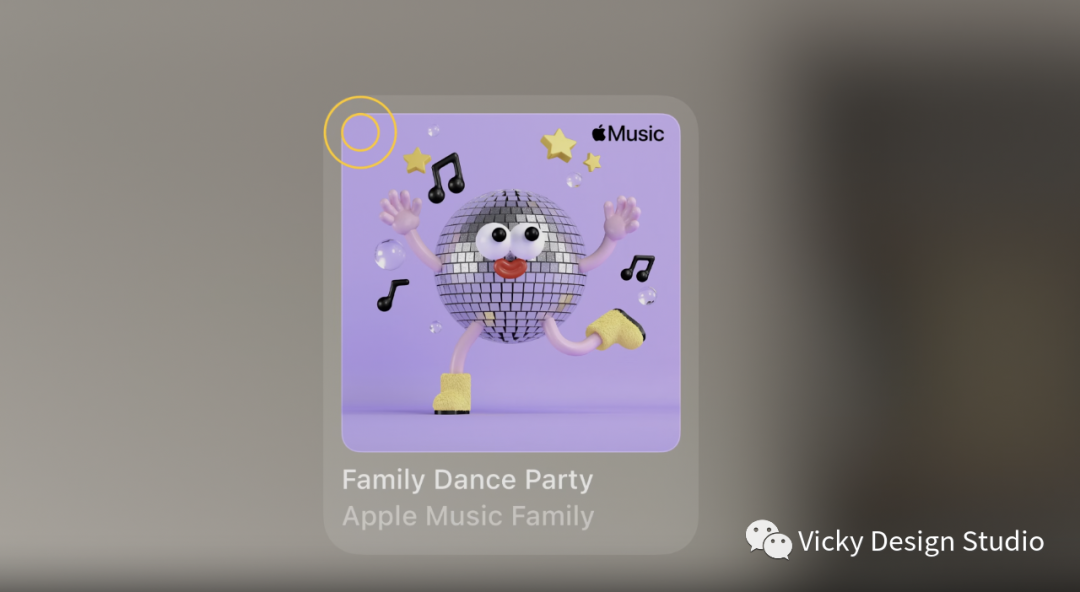Click the large gold star near Music logo
This screenshot has height=592, width=1080.
pos(558,145)
